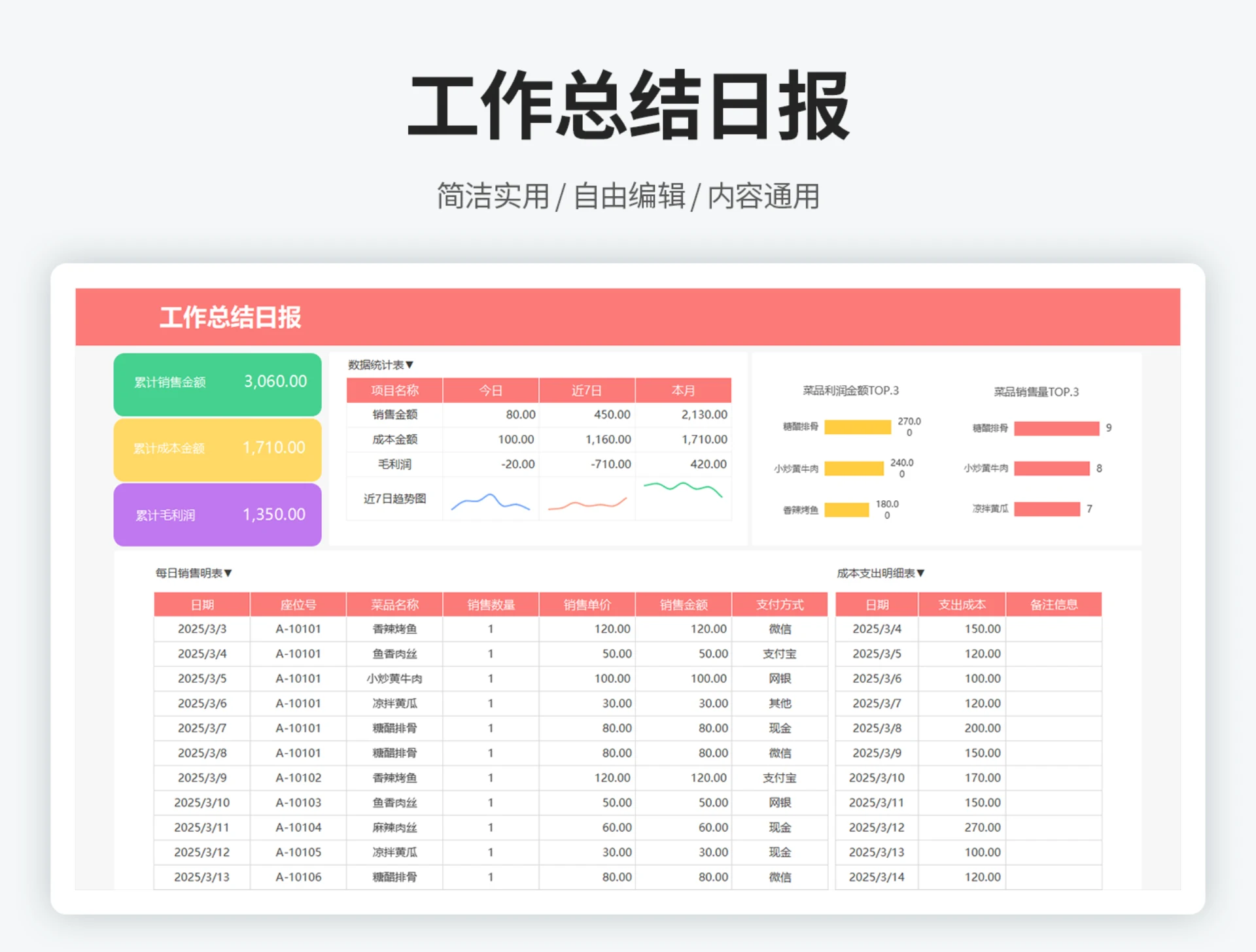Select the 支付方式 column header
1256x952 pixels.
coord(779,604)
